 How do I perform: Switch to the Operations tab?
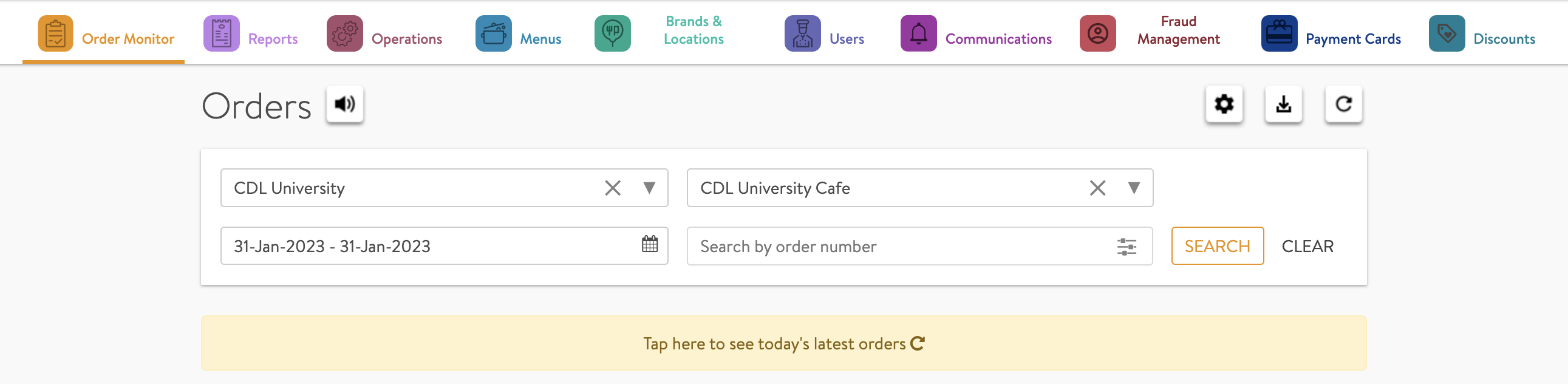(384, 34)
